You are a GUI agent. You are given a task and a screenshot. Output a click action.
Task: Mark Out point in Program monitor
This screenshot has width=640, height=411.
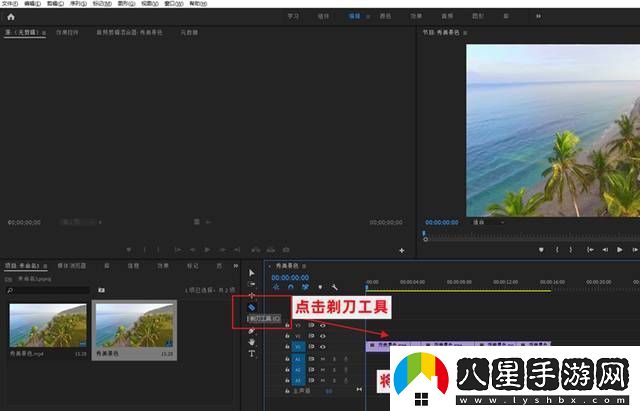(571, 249)
